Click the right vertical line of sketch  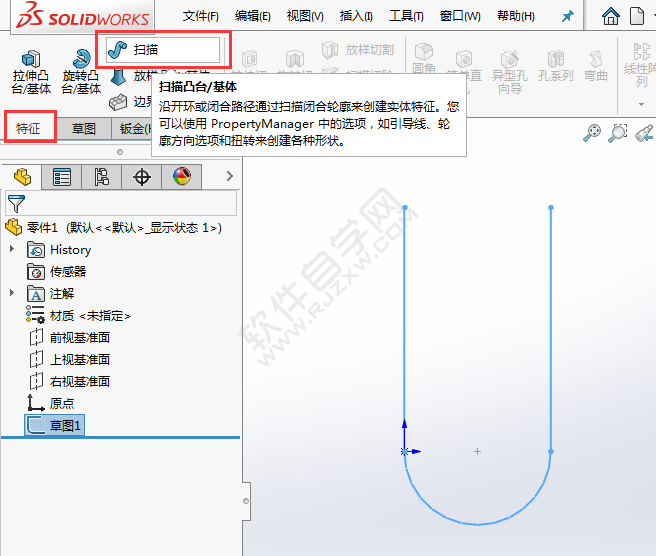(551, 329)
